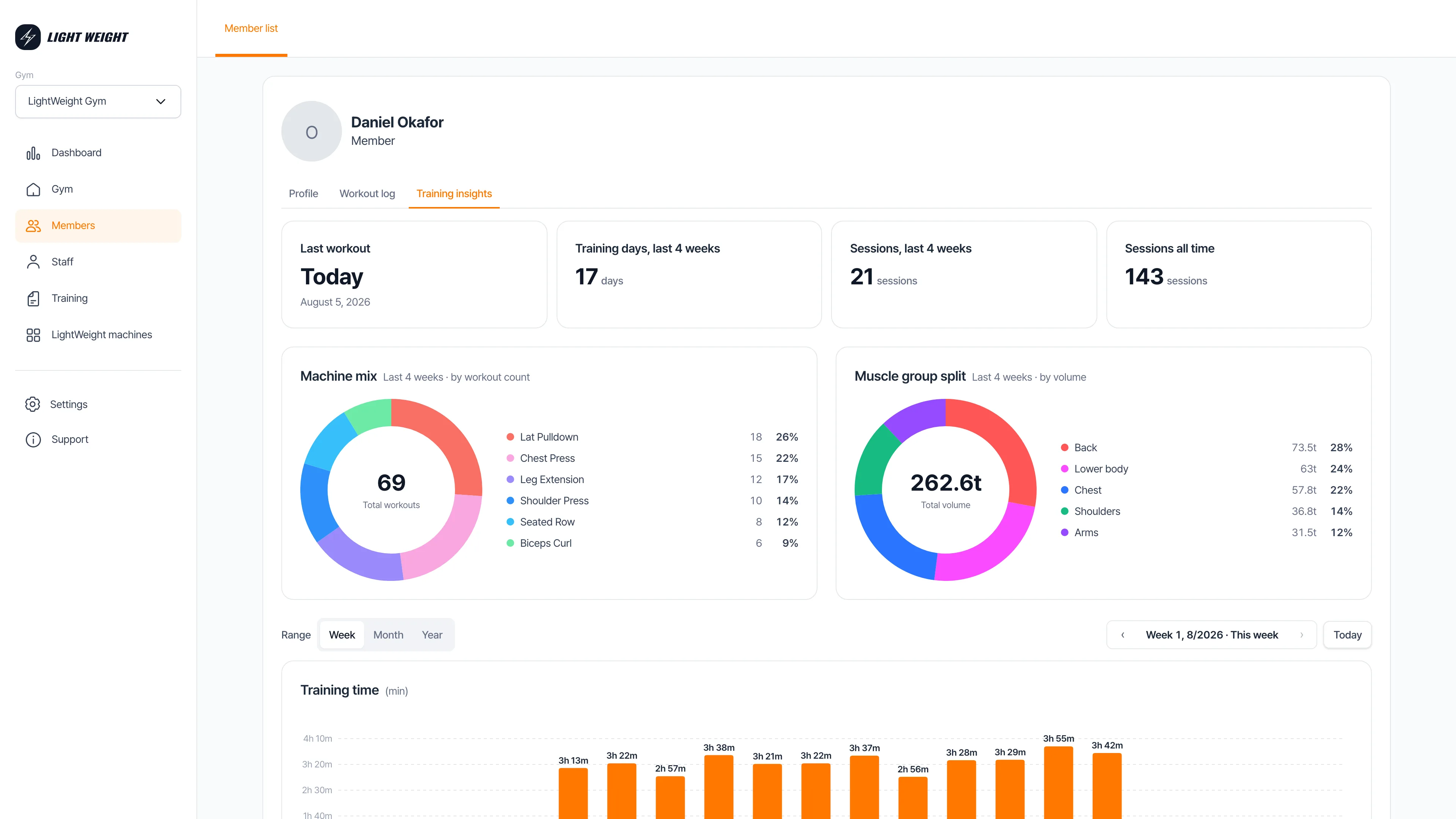
Task: Click the Member list link
Action: click(x=251, y=28)
